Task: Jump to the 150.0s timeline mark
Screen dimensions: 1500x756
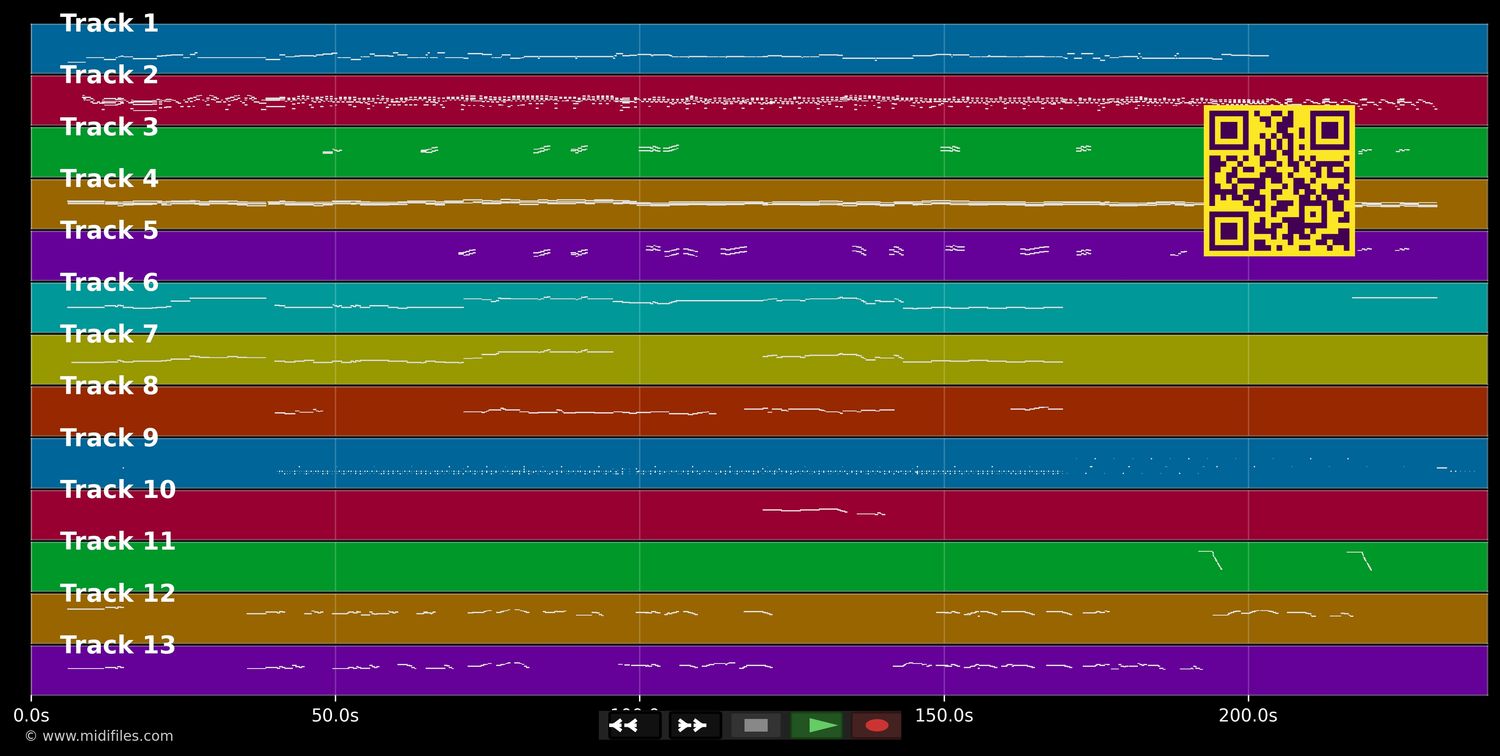Action: (x=943, y=716)
